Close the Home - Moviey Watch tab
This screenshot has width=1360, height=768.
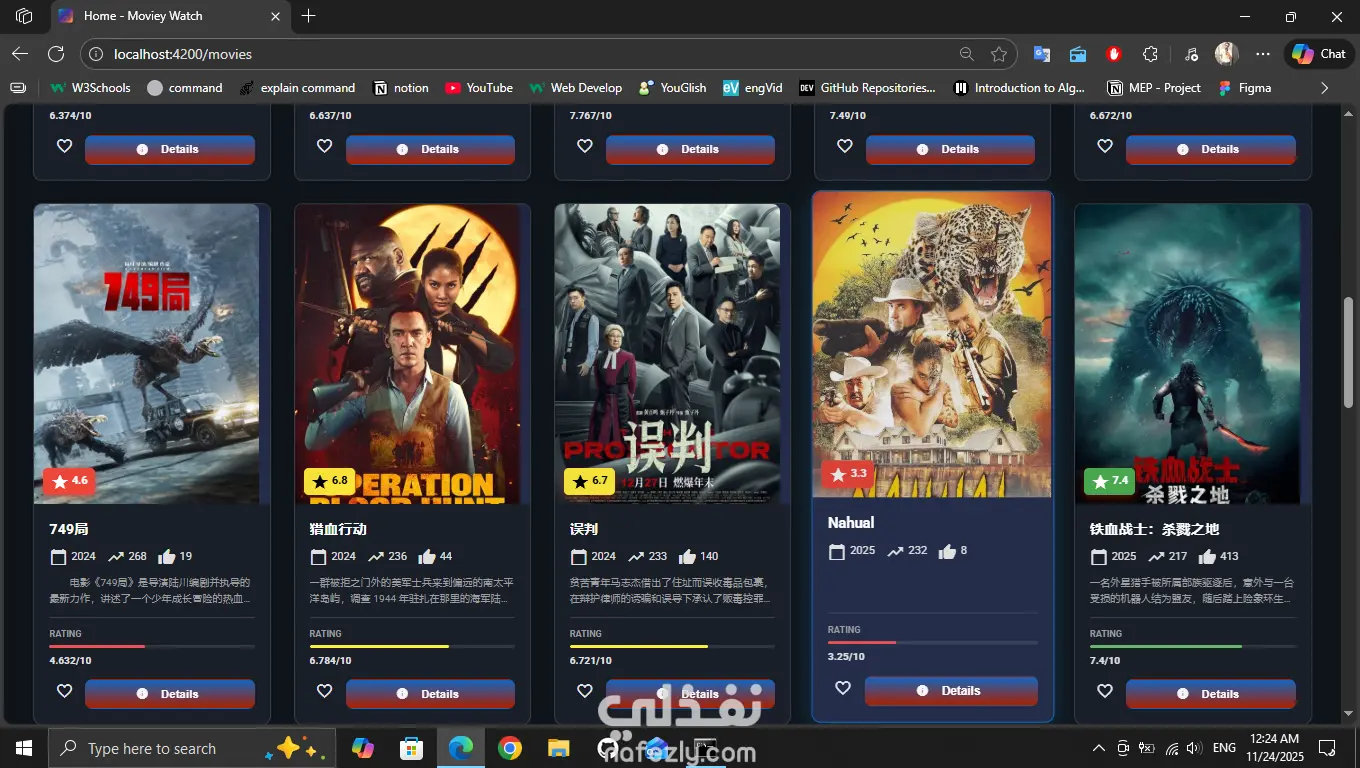click(275, 16)
